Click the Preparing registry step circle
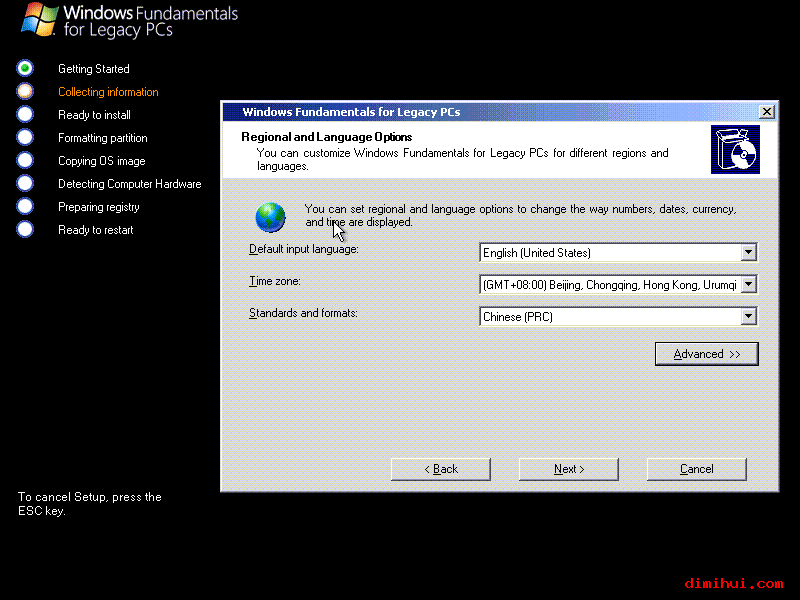Viewport: 800px width, 600px height. [25, 206]
